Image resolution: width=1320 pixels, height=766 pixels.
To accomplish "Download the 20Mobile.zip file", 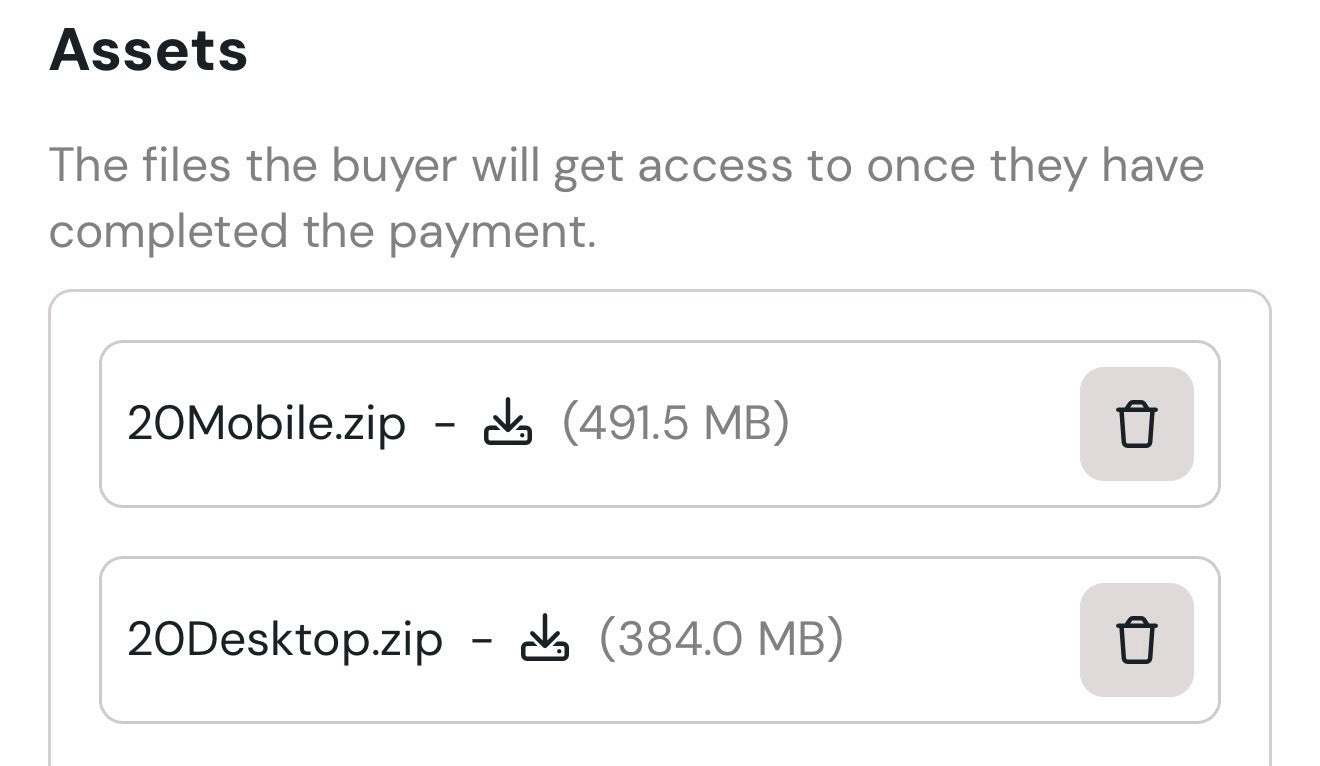I will pyautogui.click(x=508, y=423).
